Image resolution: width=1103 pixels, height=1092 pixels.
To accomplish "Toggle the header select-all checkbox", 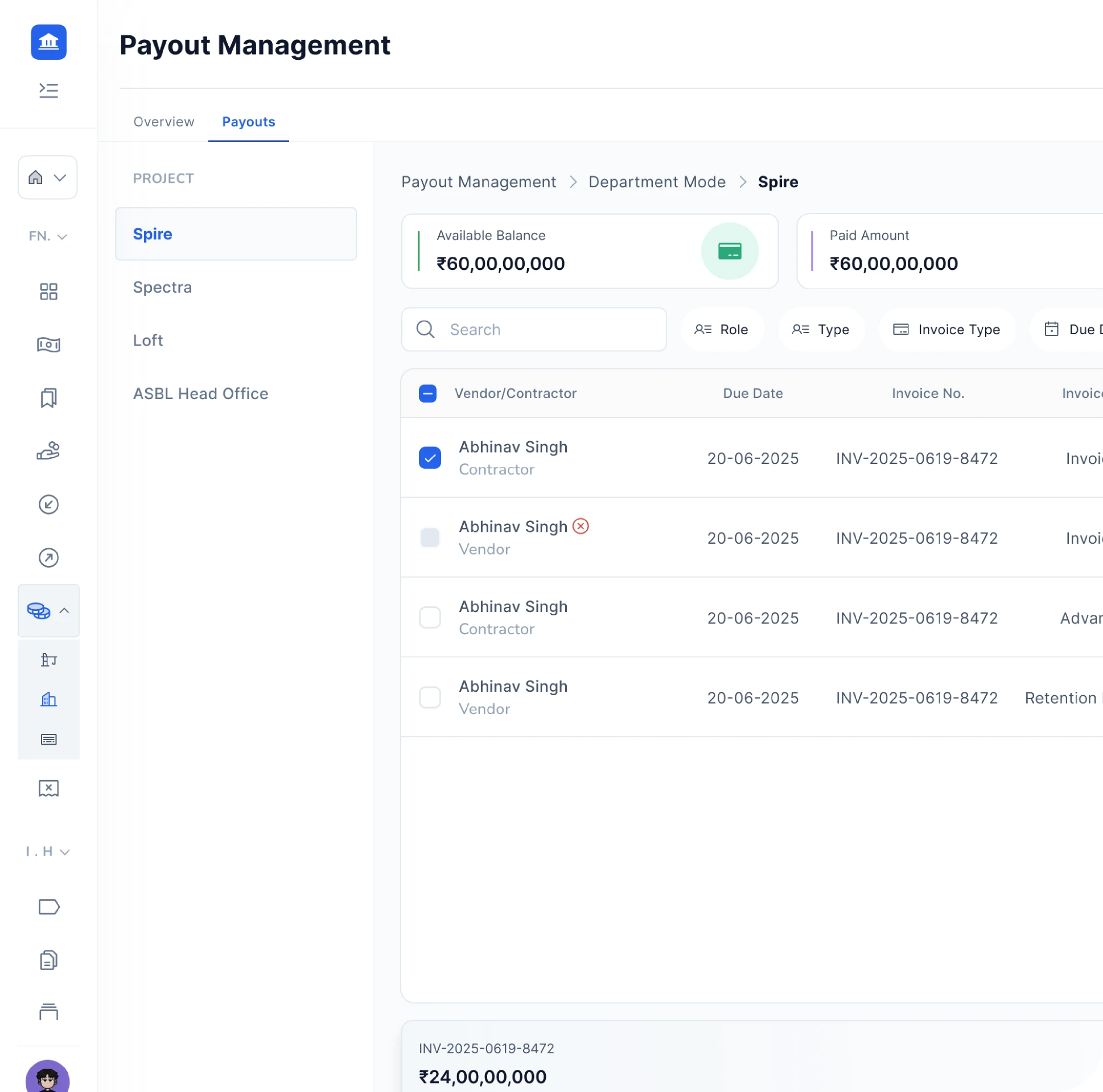I will click(x=427, y=393).
